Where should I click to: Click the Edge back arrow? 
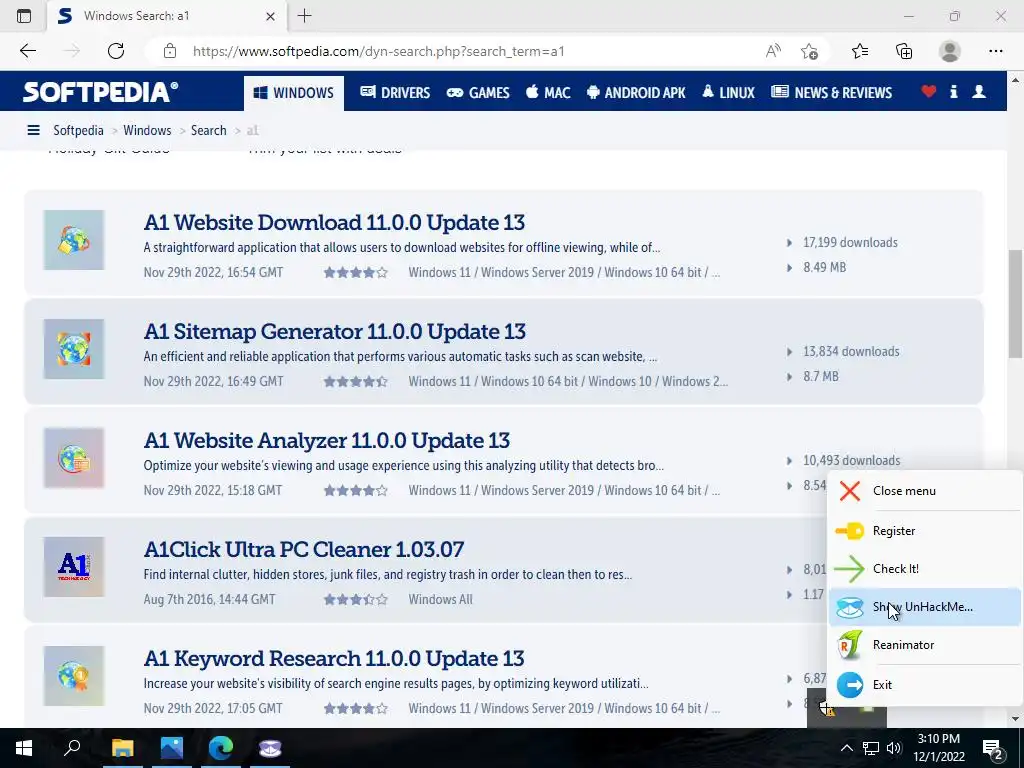(27, 51)
